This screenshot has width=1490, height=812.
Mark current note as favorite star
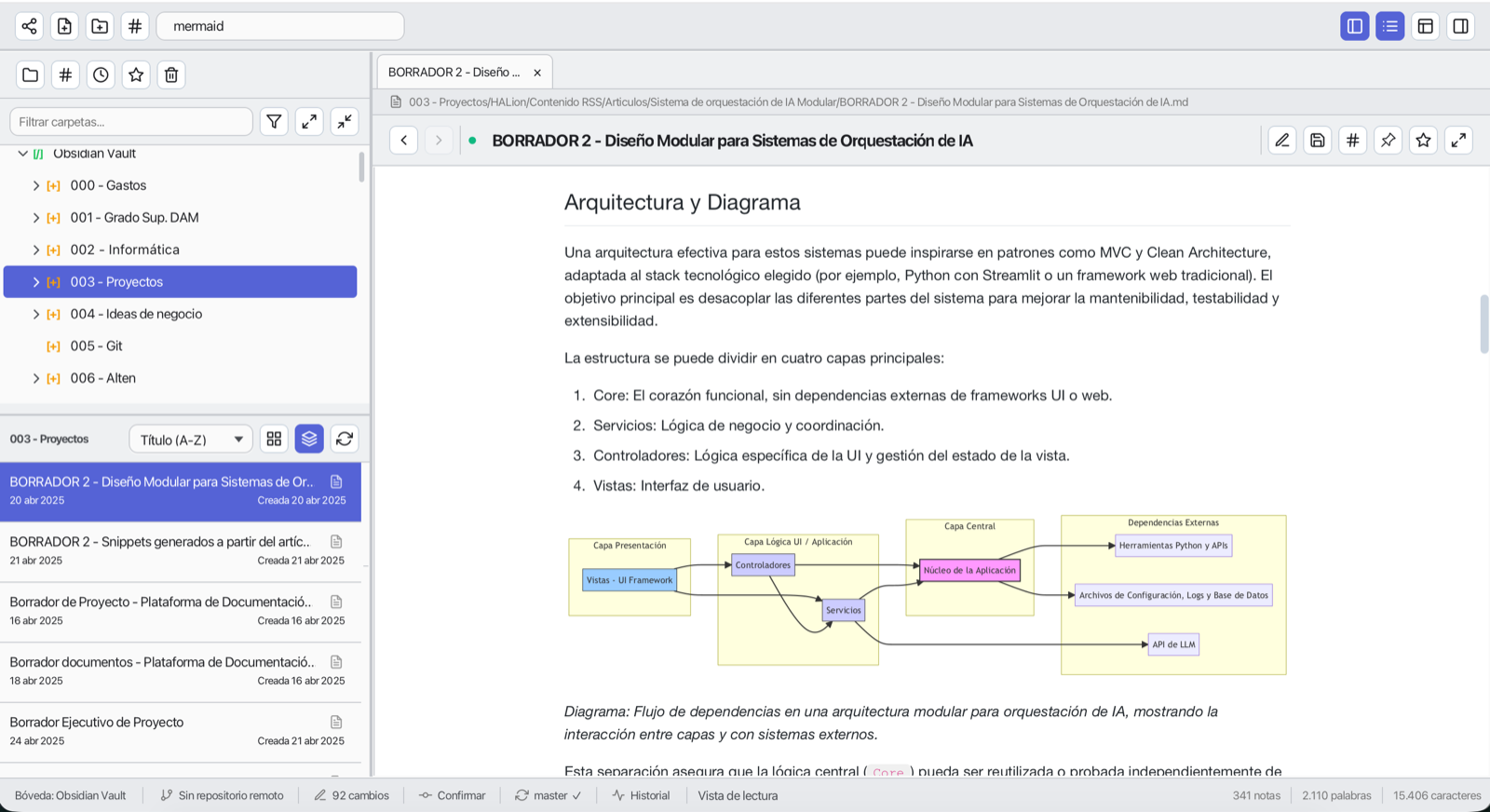point(1424,141)
